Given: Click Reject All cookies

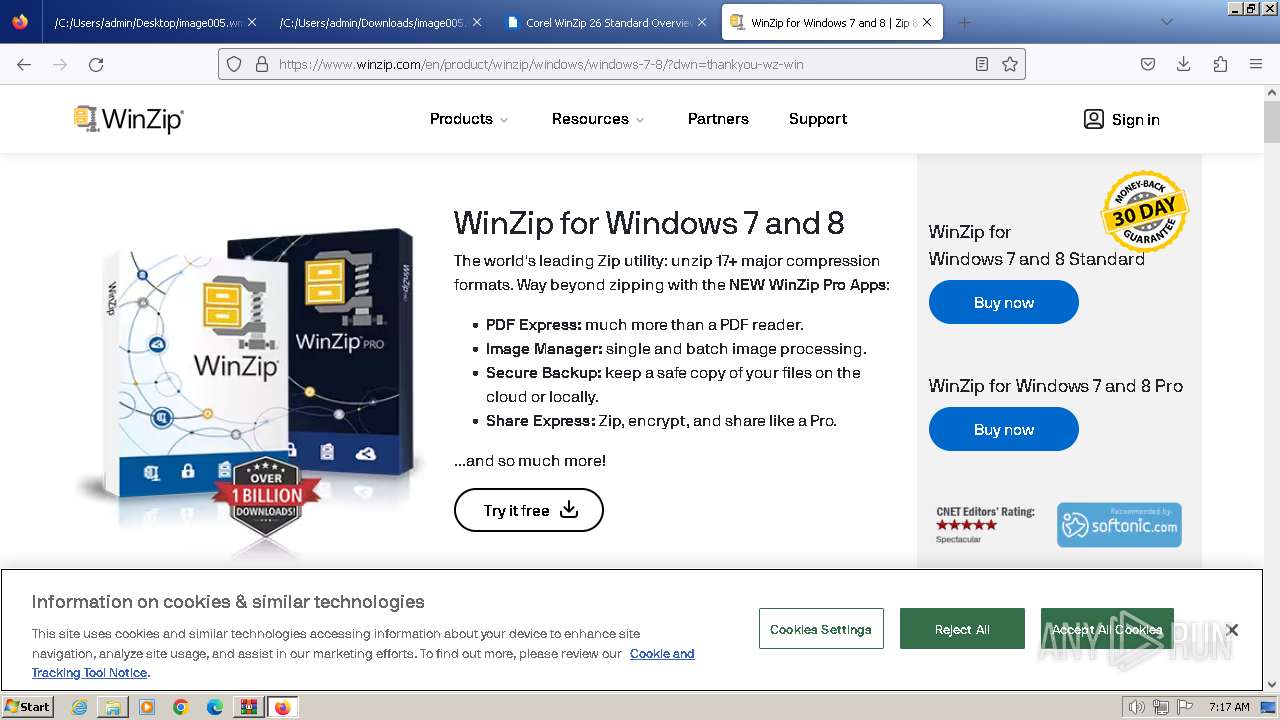Looking at the screenshot, I should pos(962,629).
